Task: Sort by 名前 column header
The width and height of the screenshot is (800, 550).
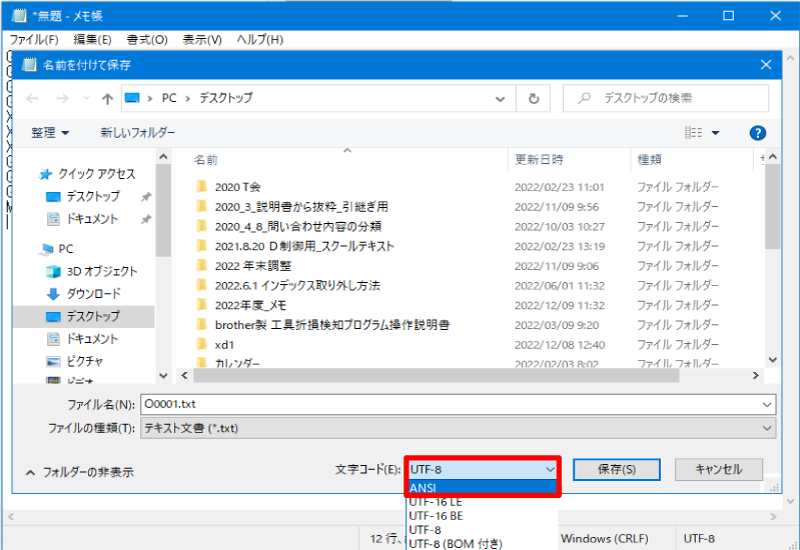Action: click(x=206, y=160)
